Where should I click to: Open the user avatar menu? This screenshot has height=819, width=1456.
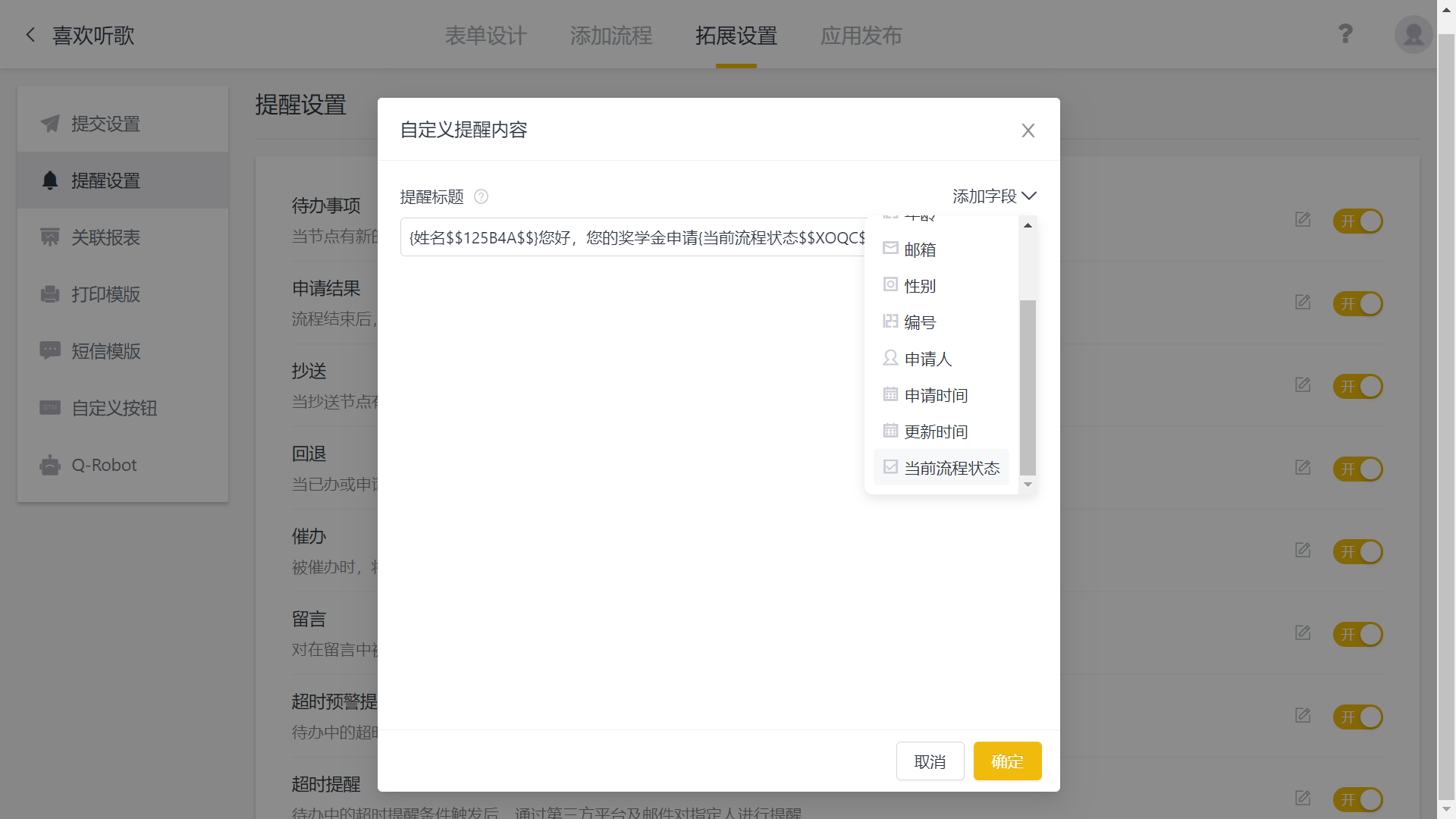1414,34
